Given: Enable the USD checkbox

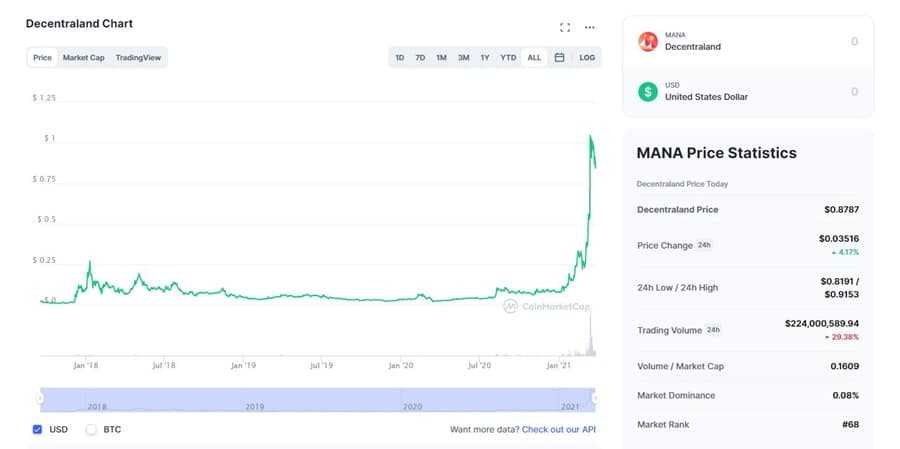Looking at the screenshot, I should [37, 429].
